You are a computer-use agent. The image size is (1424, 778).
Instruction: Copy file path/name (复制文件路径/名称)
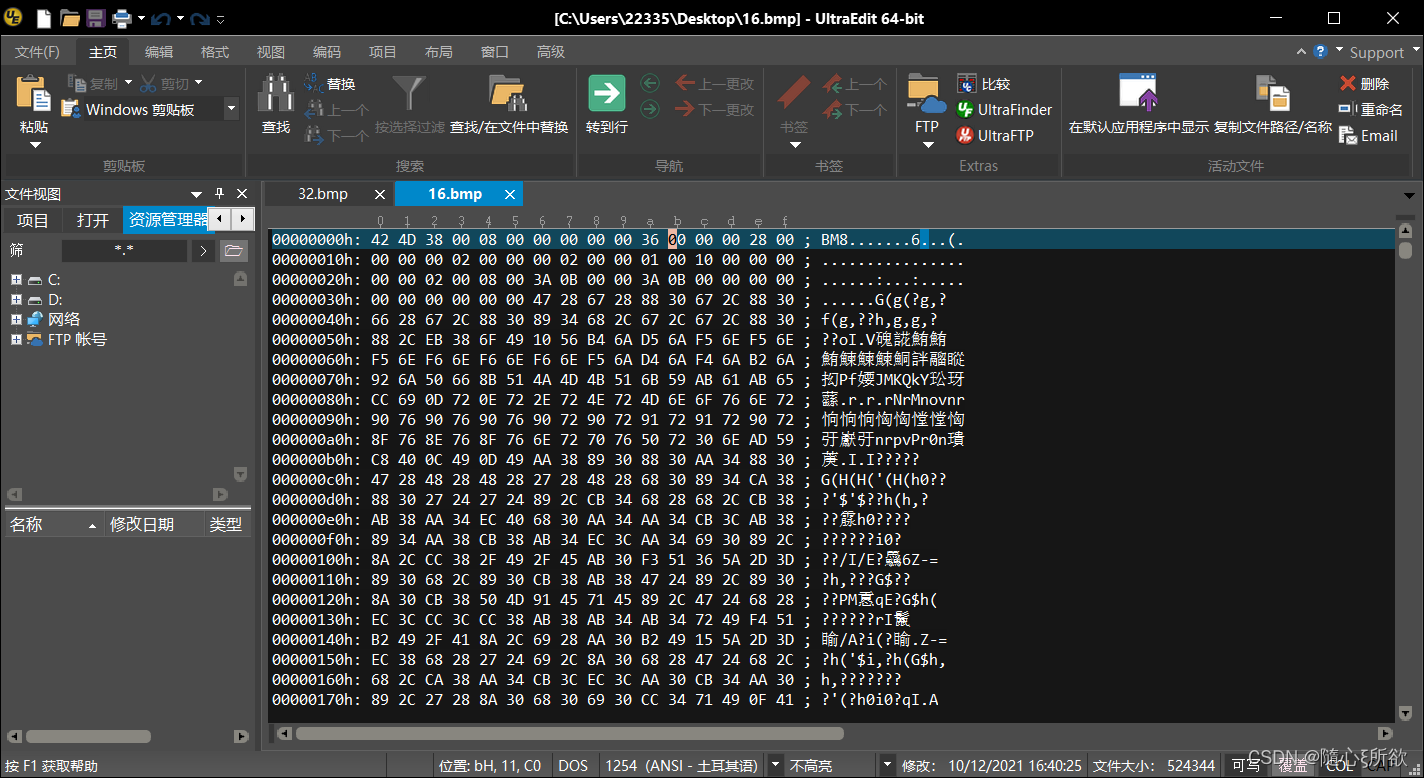pyautogui.click(x=1273, y=105)
